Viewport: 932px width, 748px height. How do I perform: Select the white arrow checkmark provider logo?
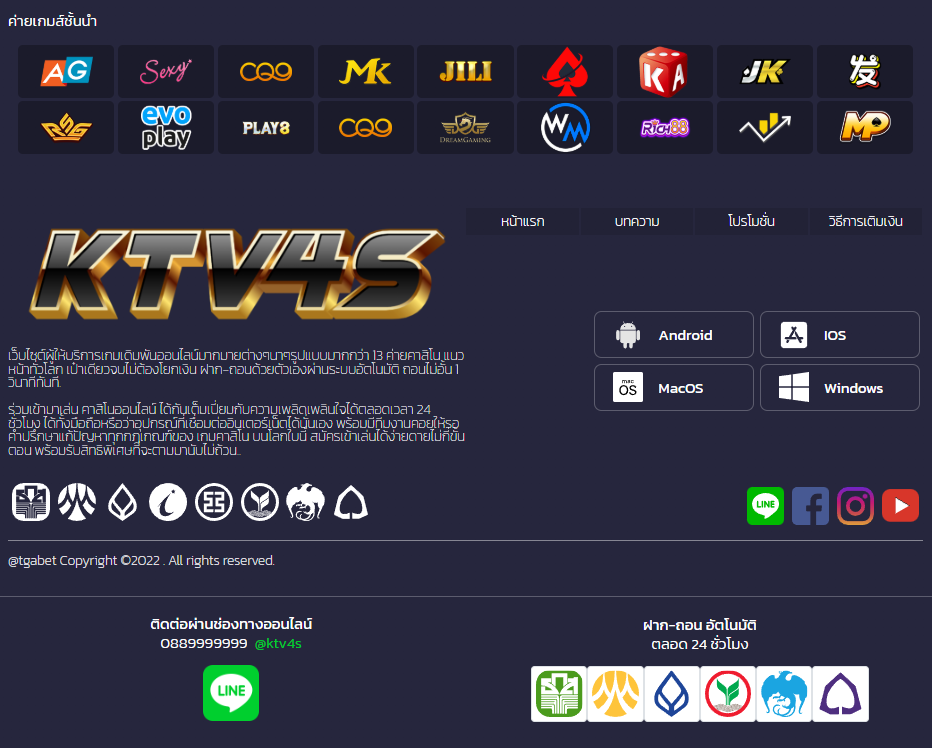[x=765, y=127]
